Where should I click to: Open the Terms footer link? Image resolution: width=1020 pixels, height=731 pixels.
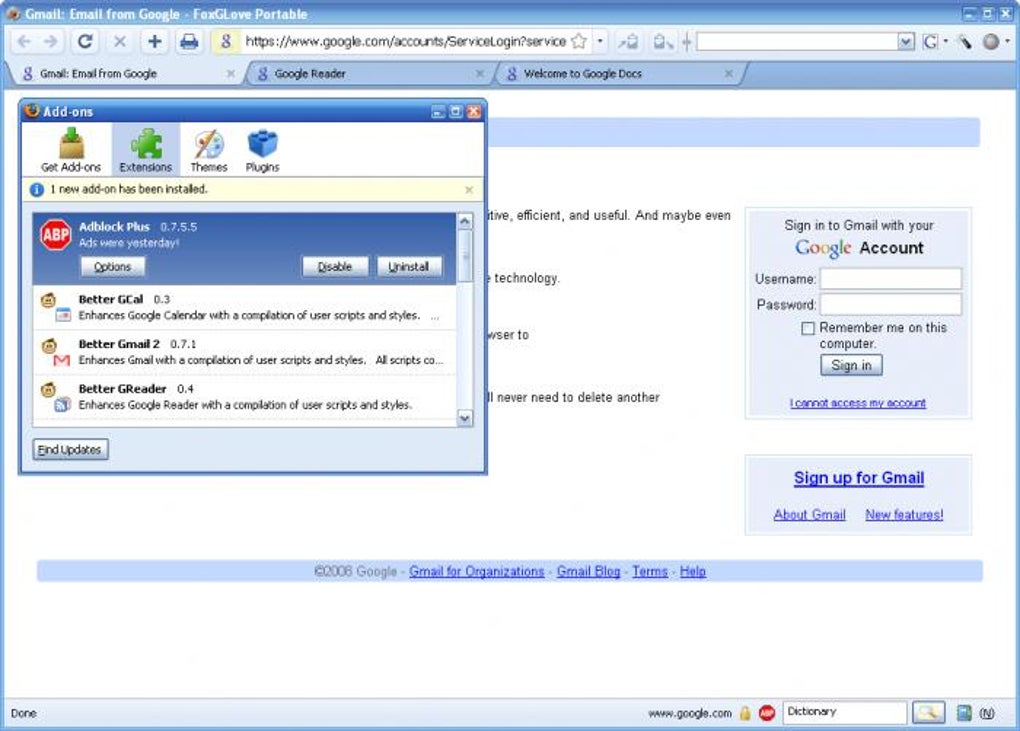650,572
